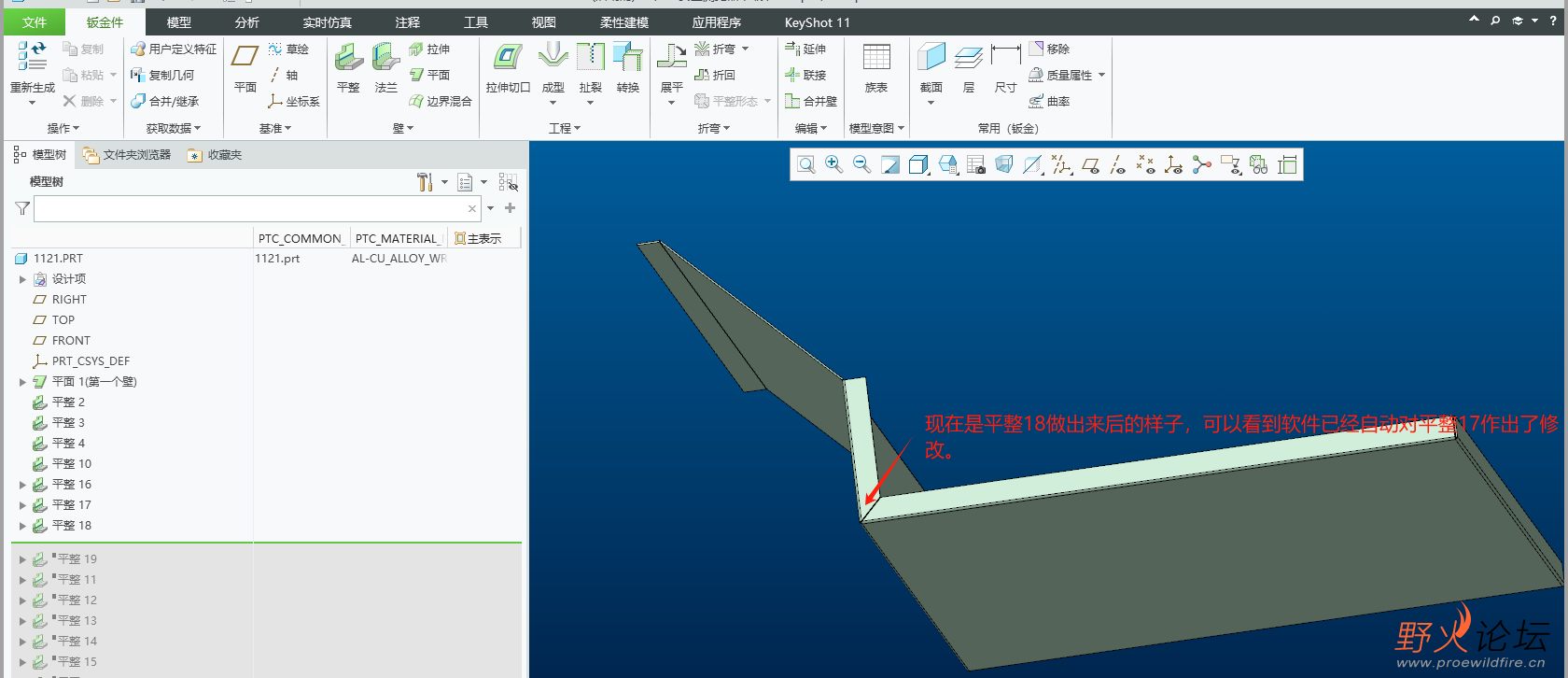This screenshot has width=1568, height=678.
Task: Toggle datum point display
Action: pyautogui.click(x=1146, y=165)
